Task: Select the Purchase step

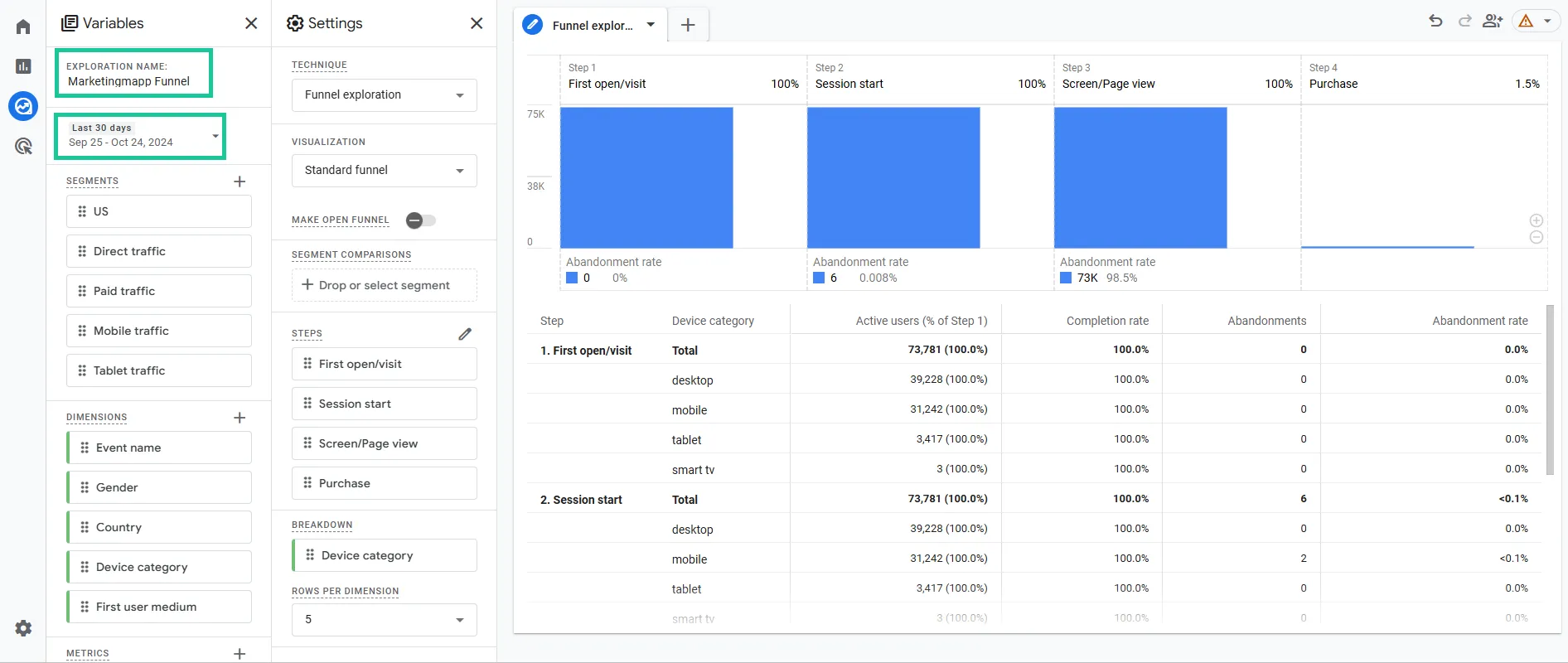Action: tap(385, 483)
